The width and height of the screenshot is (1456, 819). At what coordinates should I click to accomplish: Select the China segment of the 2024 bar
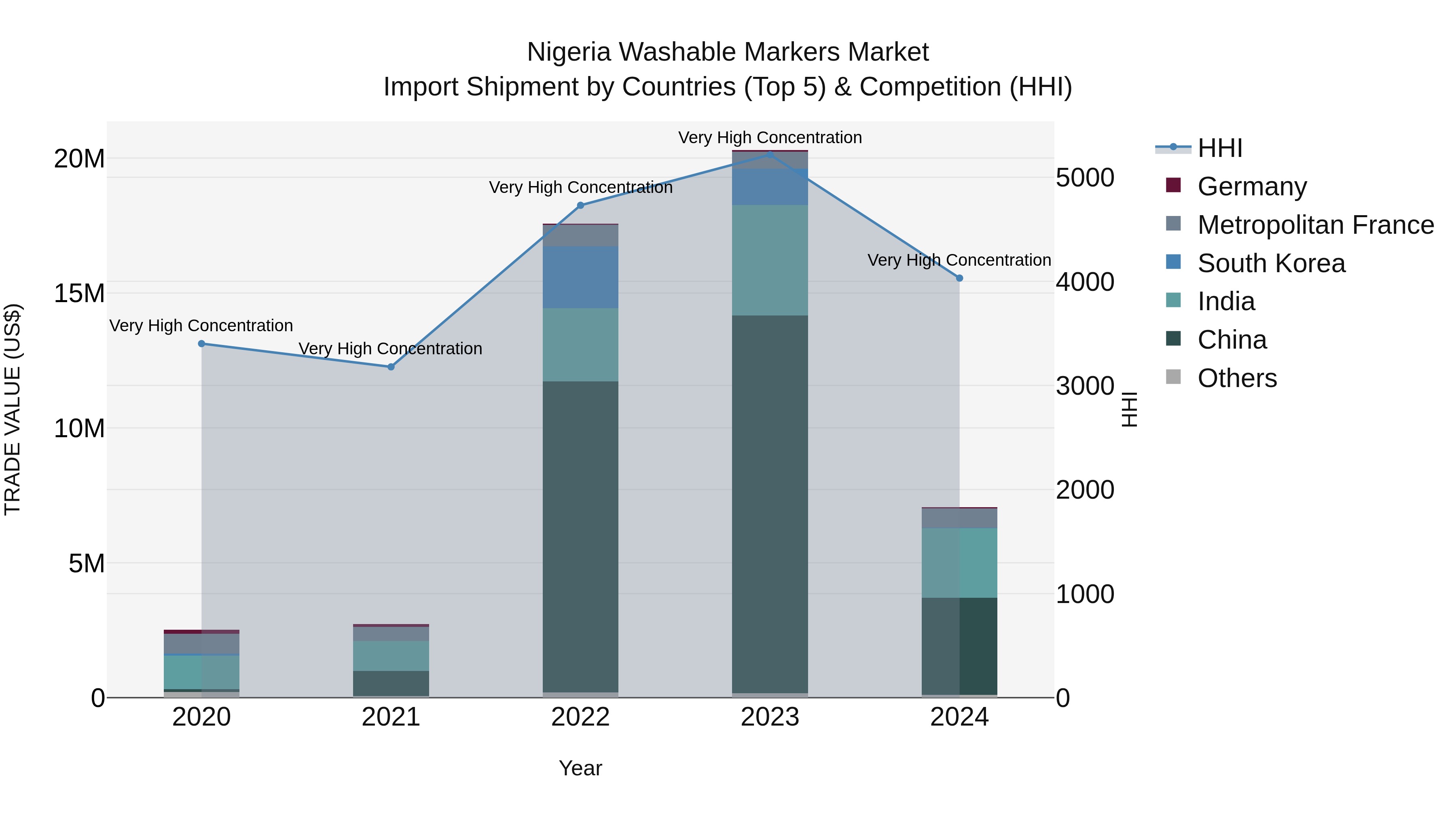pyautogui.click(x=959, y=647)
